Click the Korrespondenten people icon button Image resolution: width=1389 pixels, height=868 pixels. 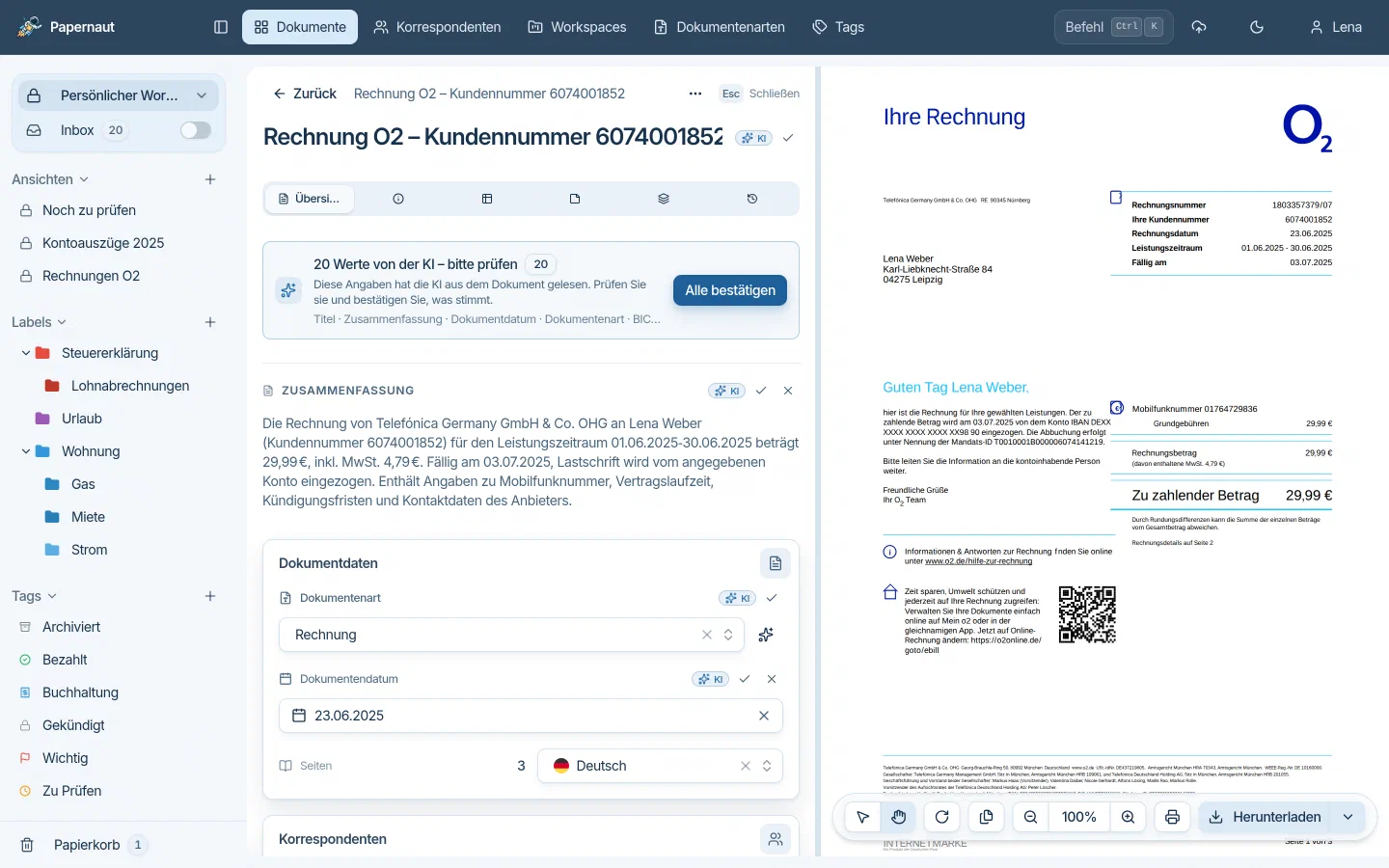coord(776,839)
